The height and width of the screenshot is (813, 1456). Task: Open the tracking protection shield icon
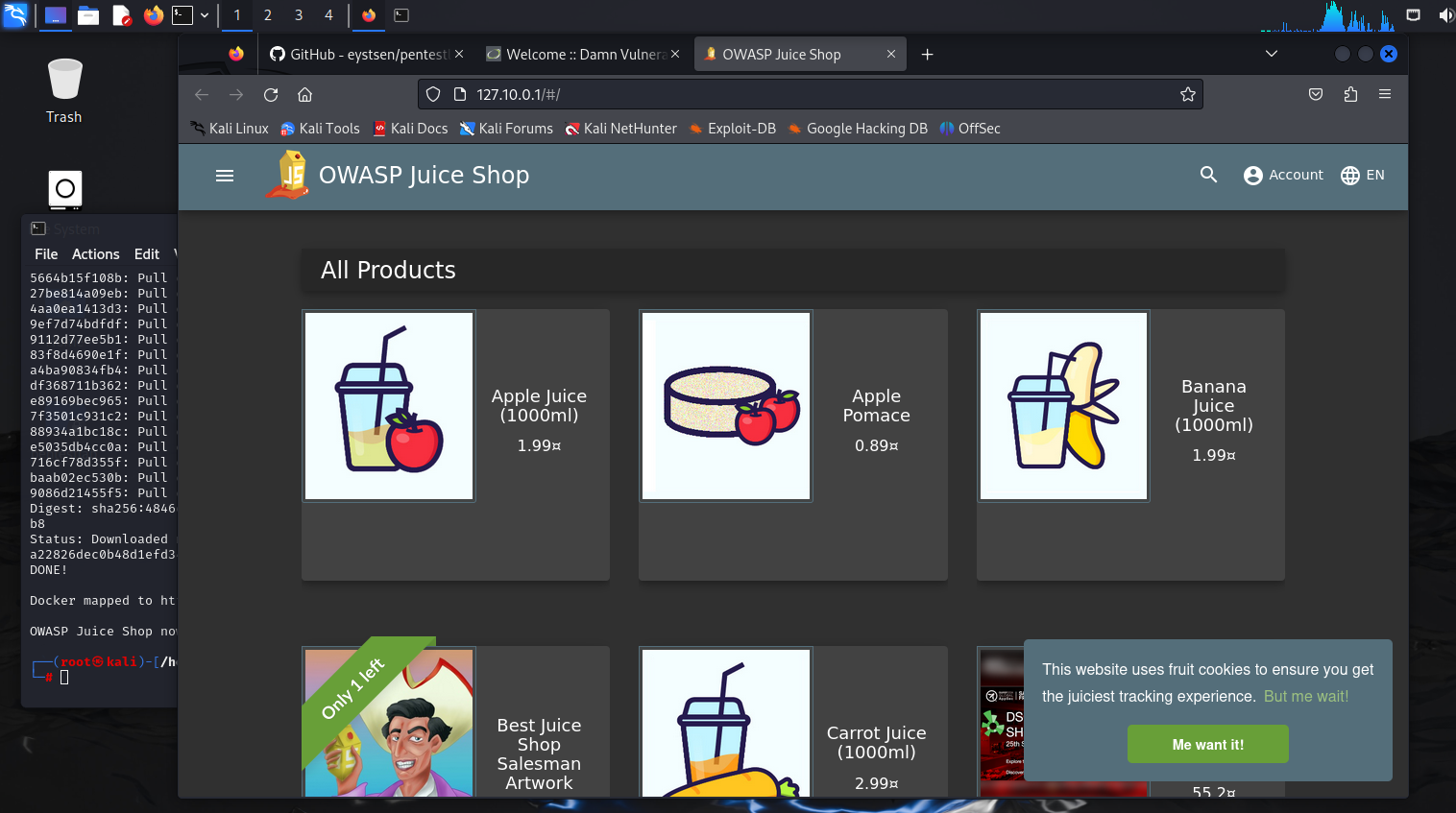click(433, 94)
